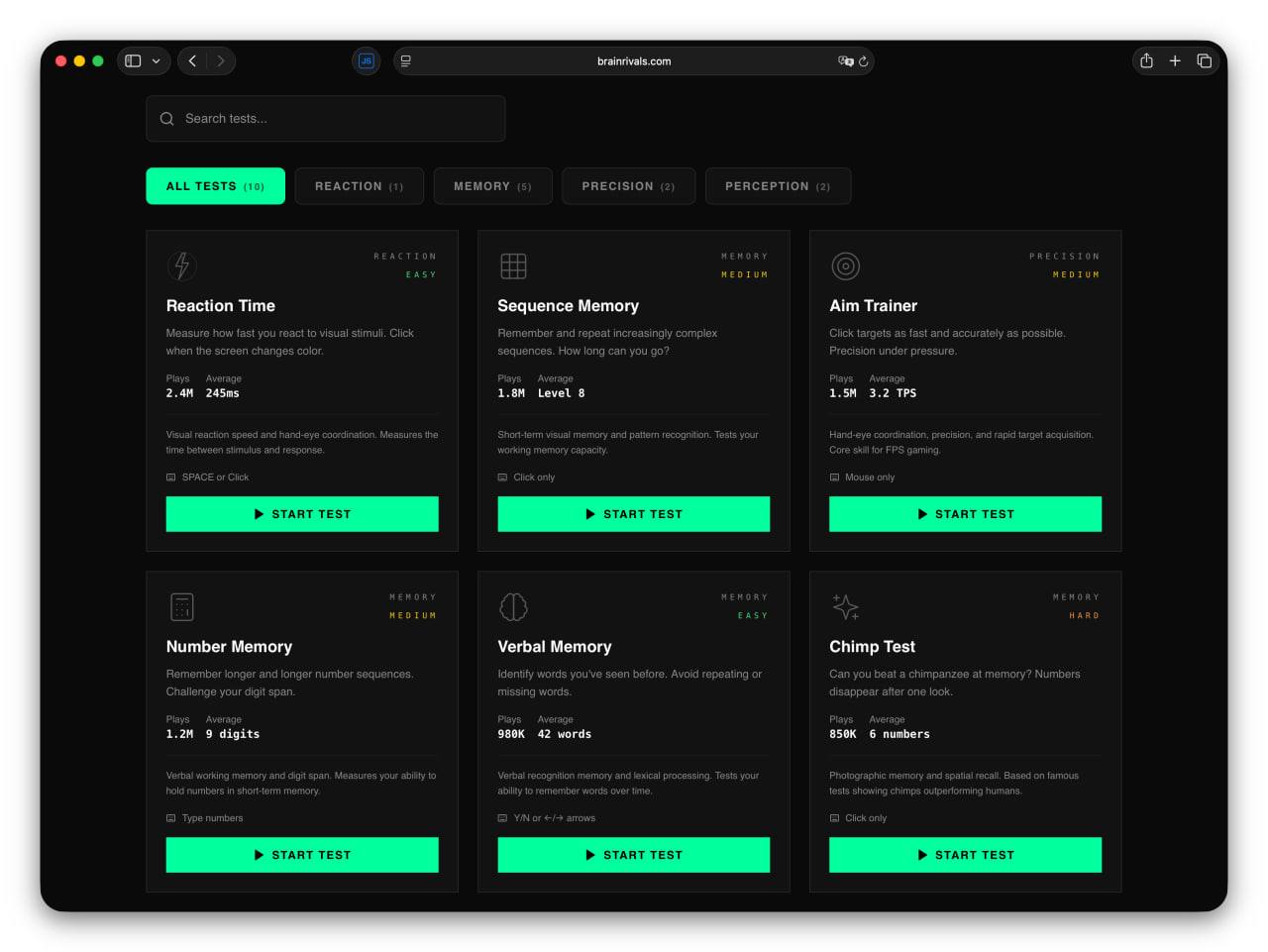The image size is (1268, 952).
Task: Click the calculator Number Memory icon
Action: 181,606
